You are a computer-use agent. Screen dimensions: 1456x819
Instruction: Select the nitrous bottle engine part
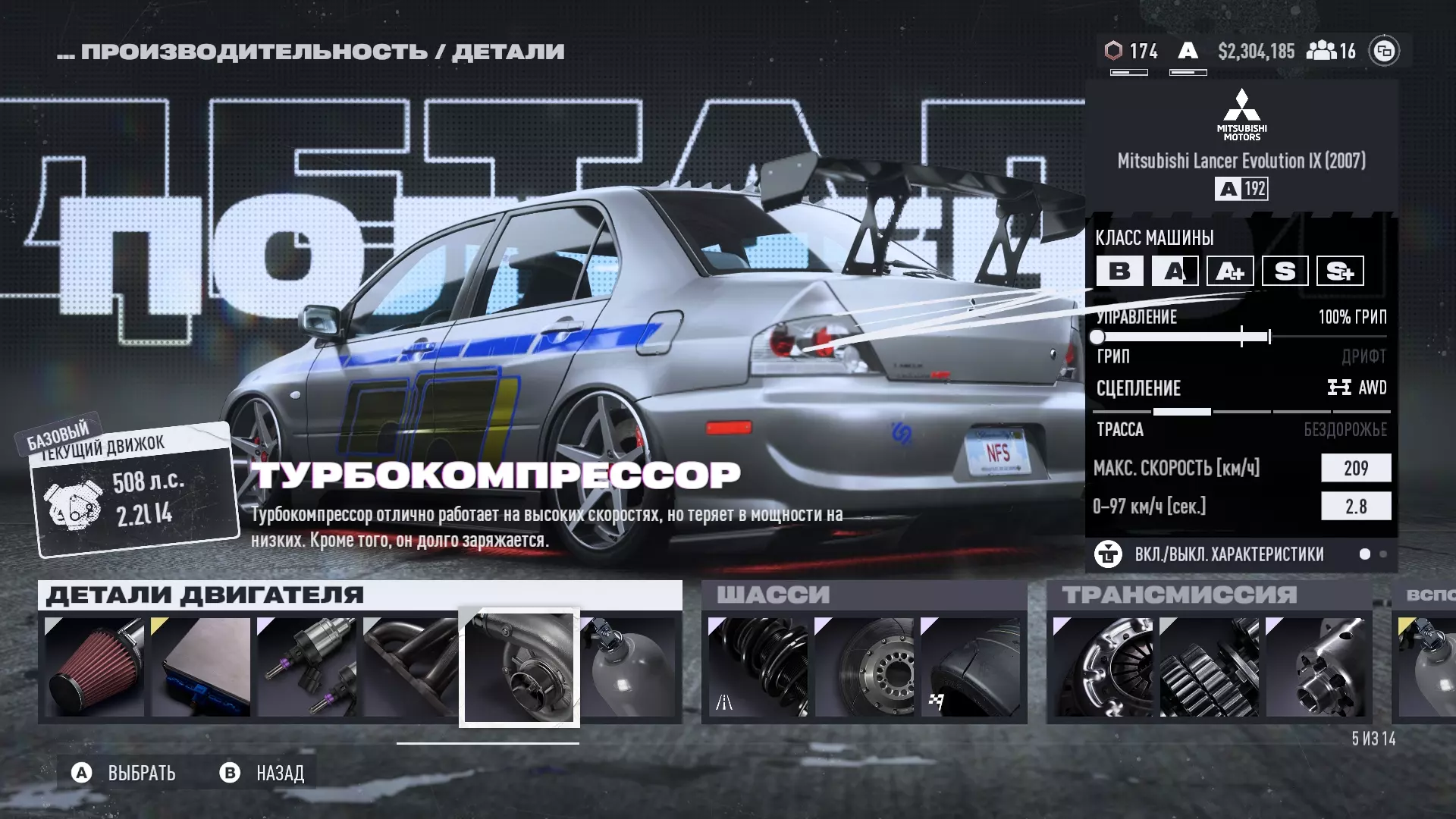tap(629, 667)
